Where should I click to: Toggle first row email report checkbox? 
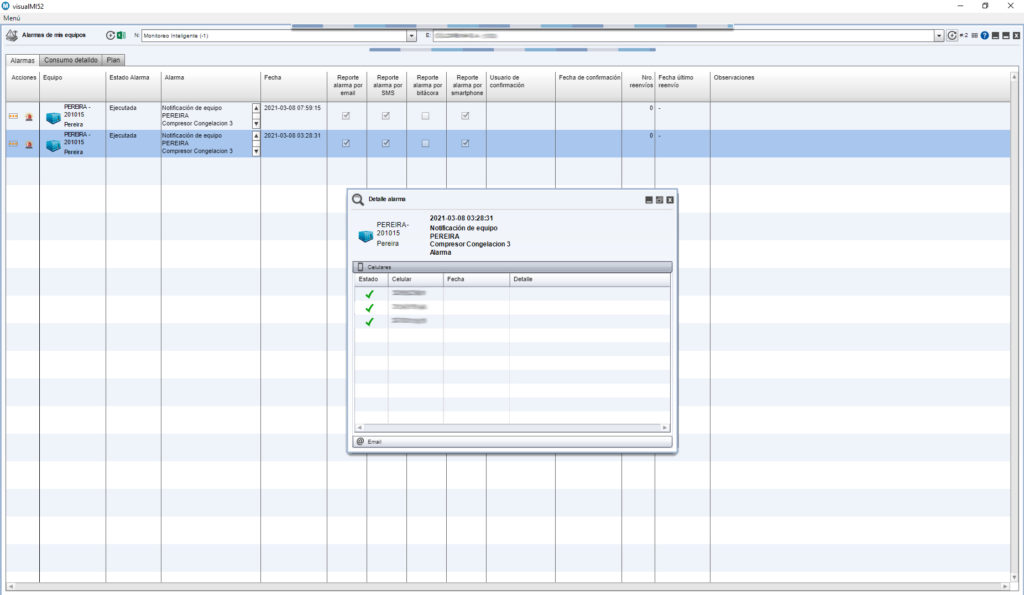[346, 116]
